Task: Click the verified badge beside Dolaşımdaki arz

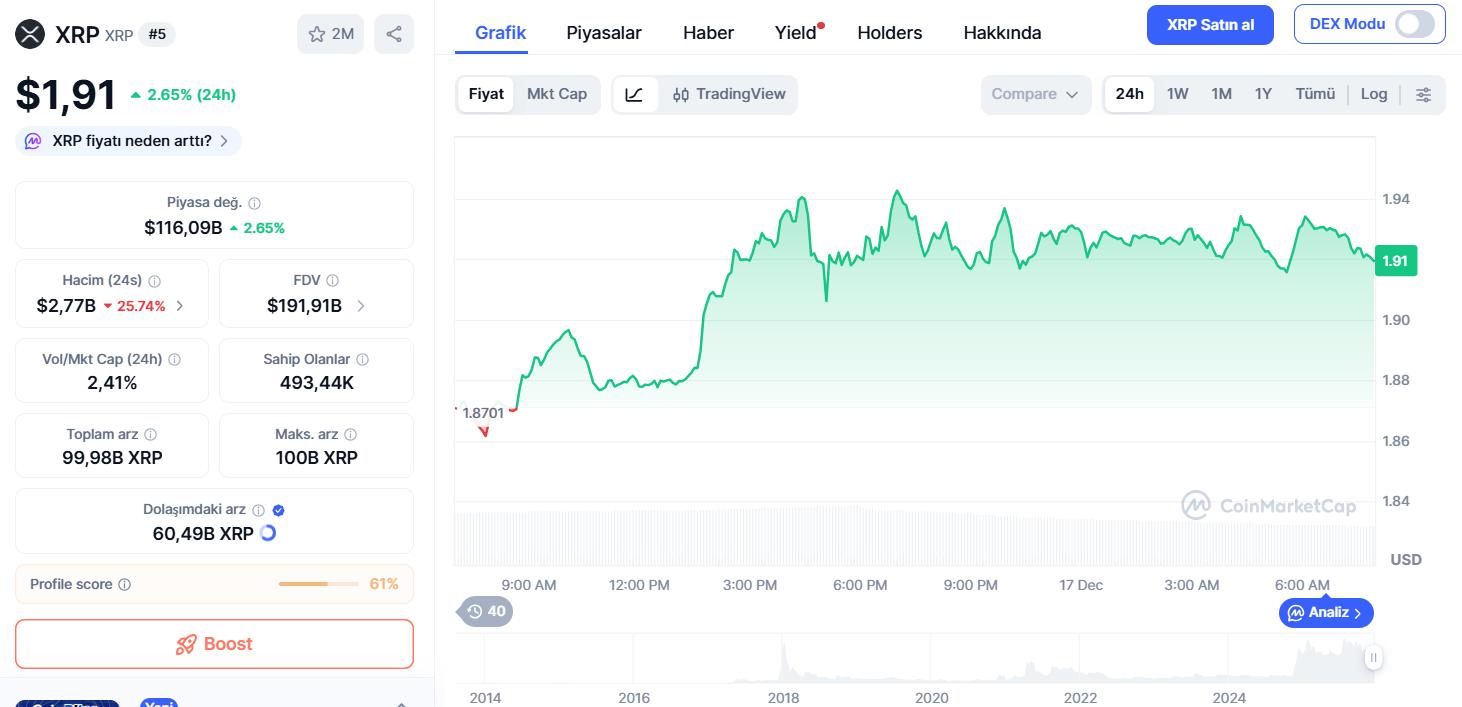Action: [279, 510]
